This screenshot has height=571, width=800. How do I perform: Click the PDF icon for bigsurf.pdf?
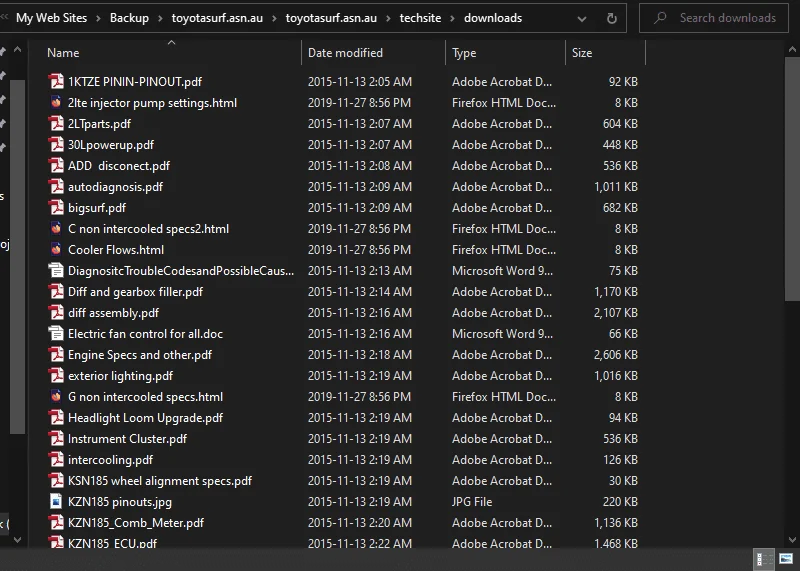coord(56,207)
